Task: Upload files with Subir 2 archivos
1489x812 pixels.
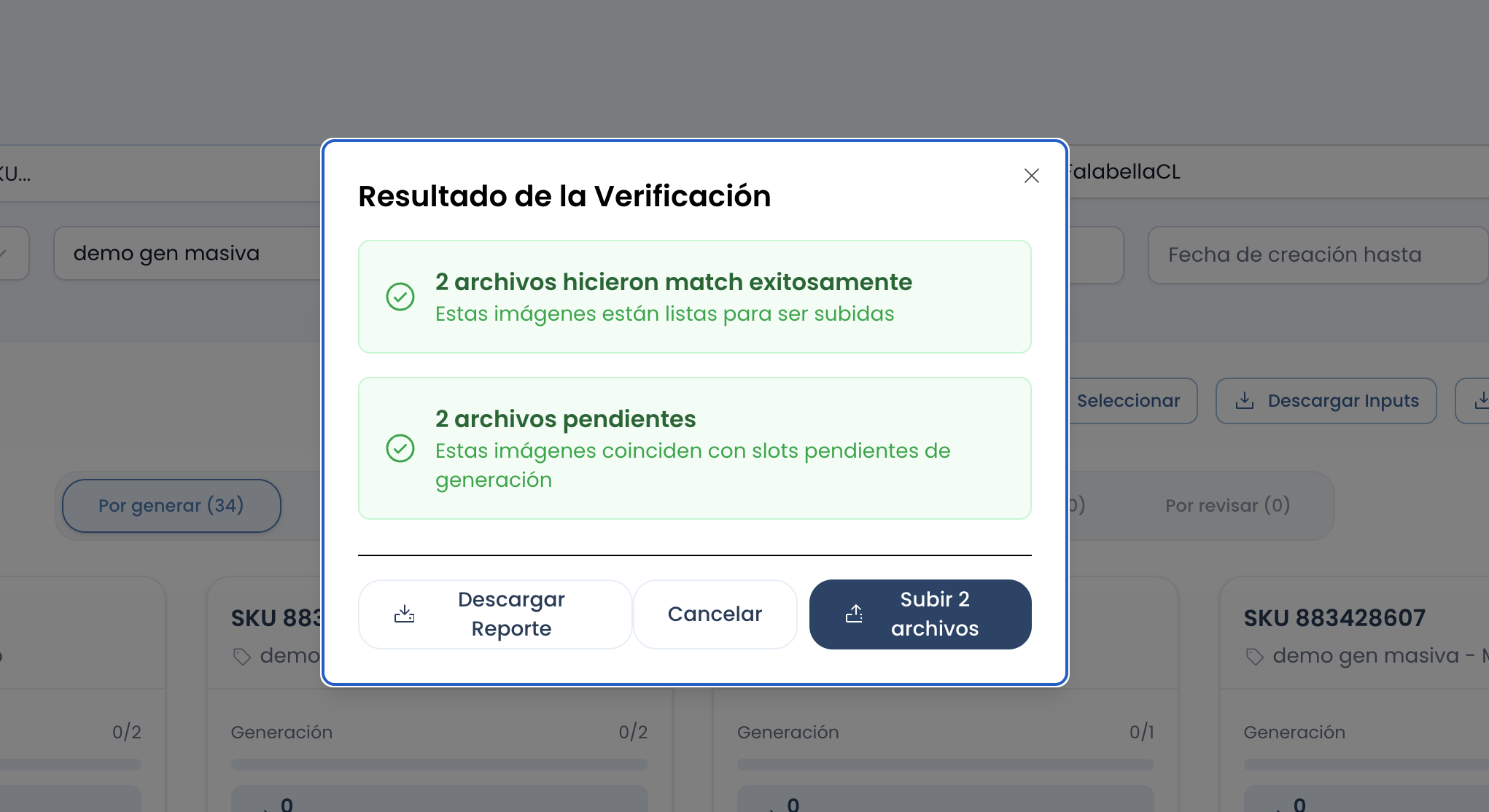Action: [920, 614]
